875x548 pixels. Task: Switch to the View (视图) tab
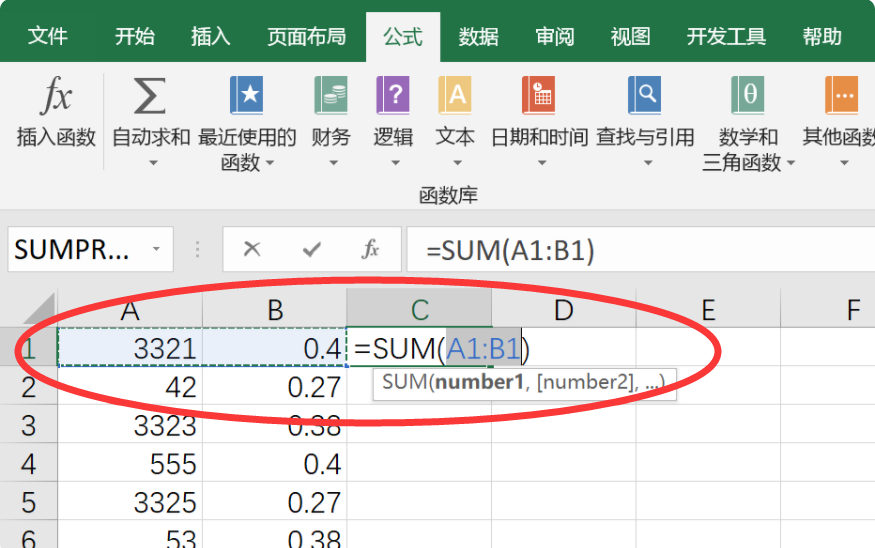630,36
